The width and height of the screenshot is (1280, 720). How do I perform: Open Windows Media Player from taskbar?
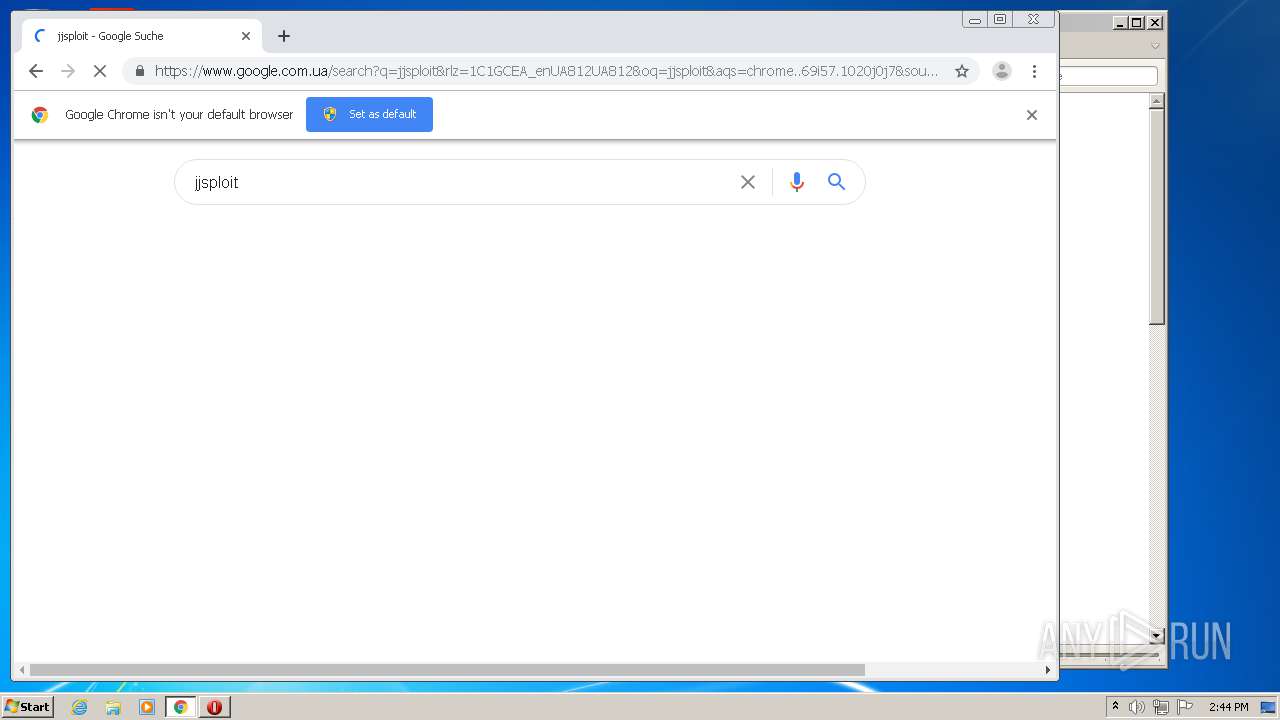tap(147, 707)
